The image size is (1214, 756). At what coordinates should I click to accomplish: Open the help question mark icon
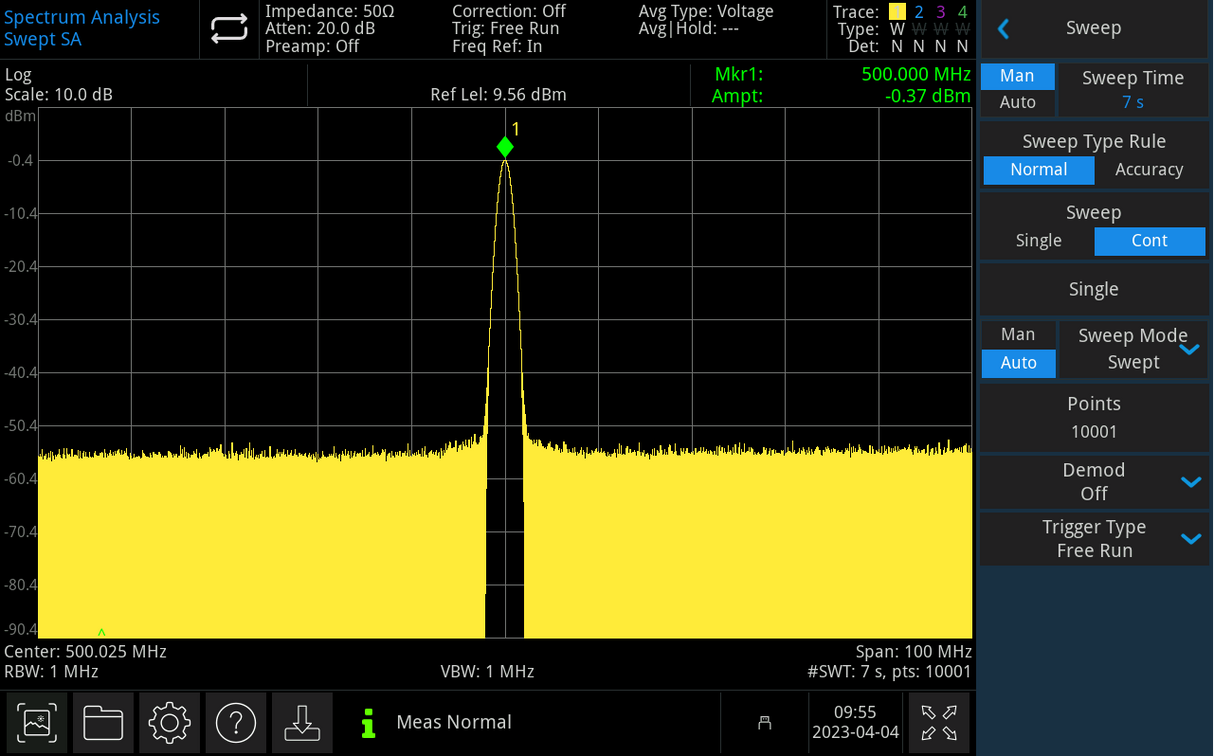(236, 722)
